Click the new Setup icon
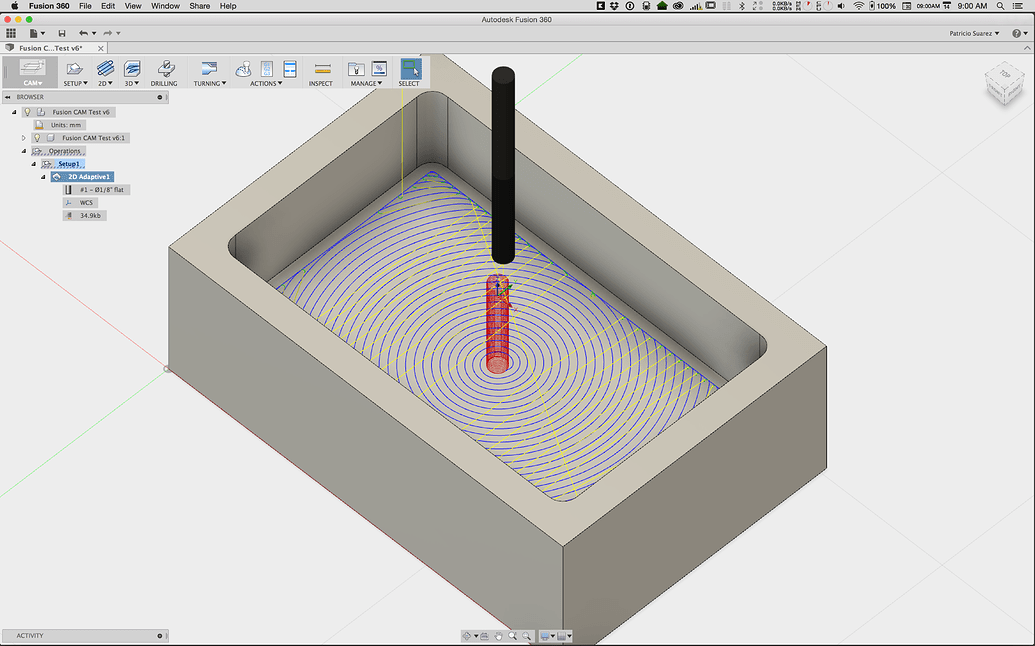This screenshot has width=1035, height=646. click(x=75, y=69)
